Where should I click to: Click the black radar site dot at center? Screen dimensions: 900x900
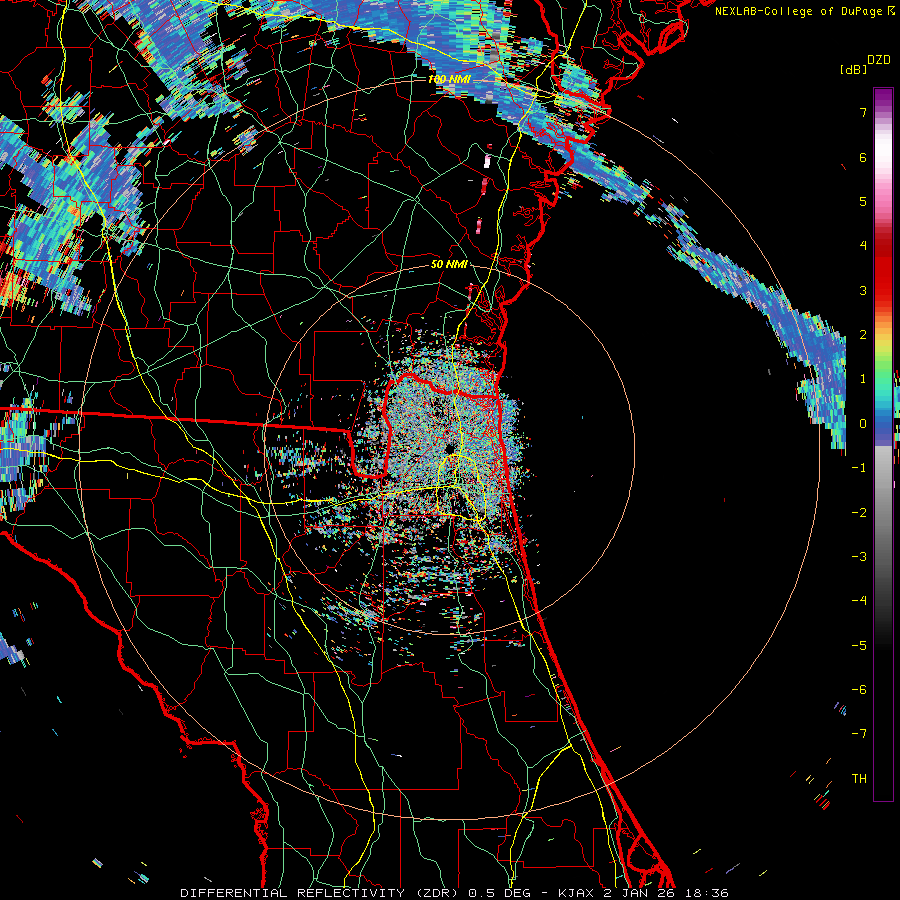click(x=449, y=448)
